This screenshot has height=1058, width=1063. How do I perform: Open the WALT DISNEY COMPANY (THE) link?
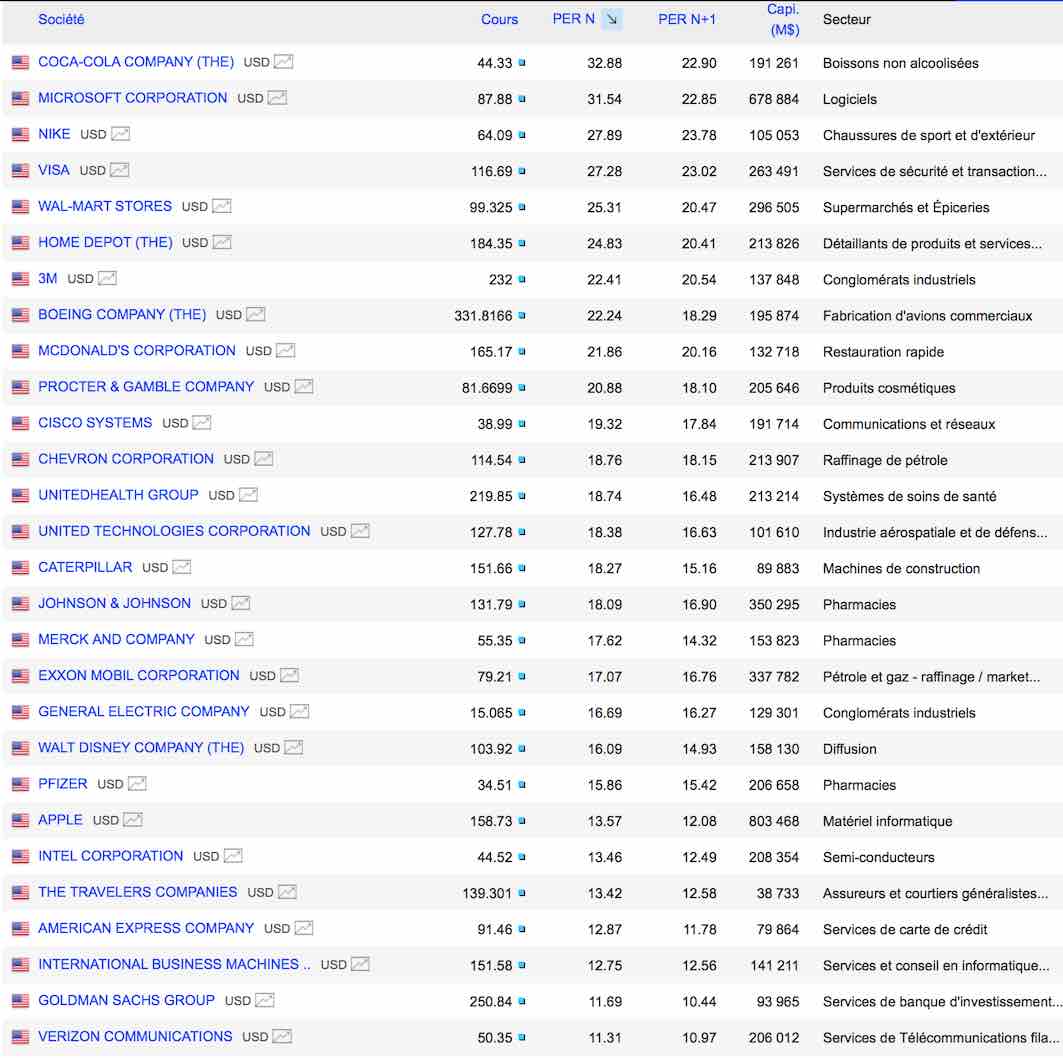coord(141,747)
